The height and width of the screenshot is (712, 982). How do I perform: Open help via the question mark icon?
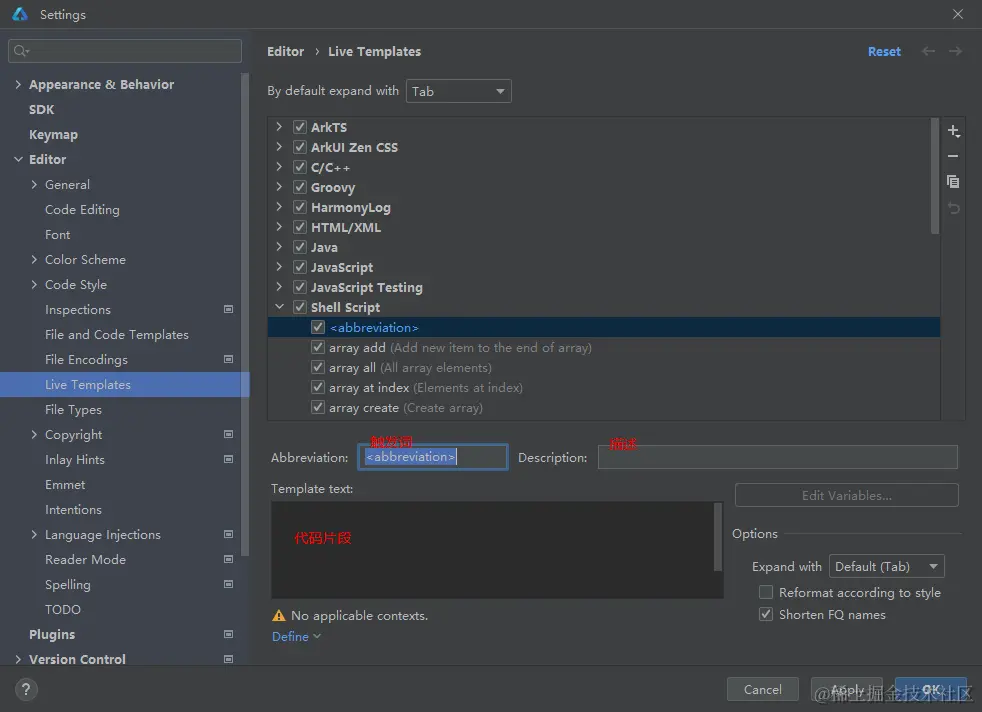click(x=26, y=689)
